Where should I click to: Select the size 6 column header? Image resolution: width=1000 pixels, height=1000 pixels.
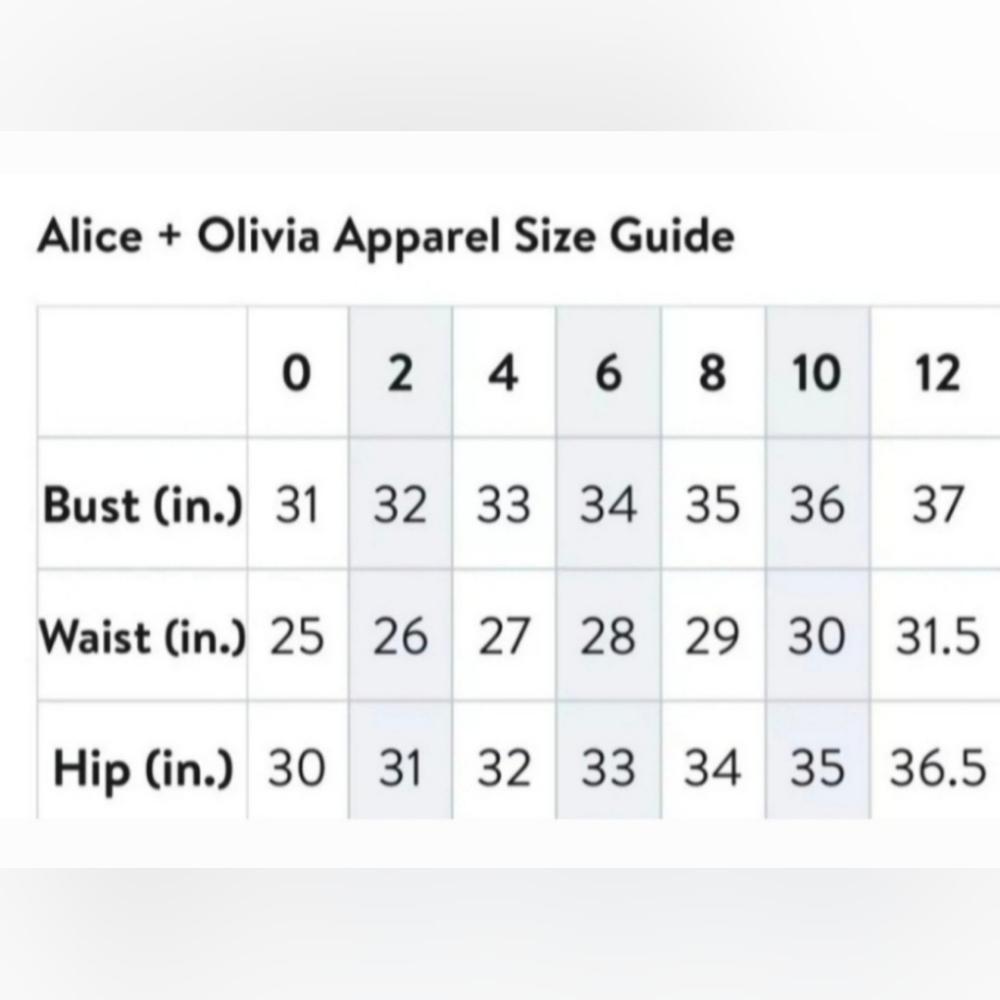(x=608, y=373)
